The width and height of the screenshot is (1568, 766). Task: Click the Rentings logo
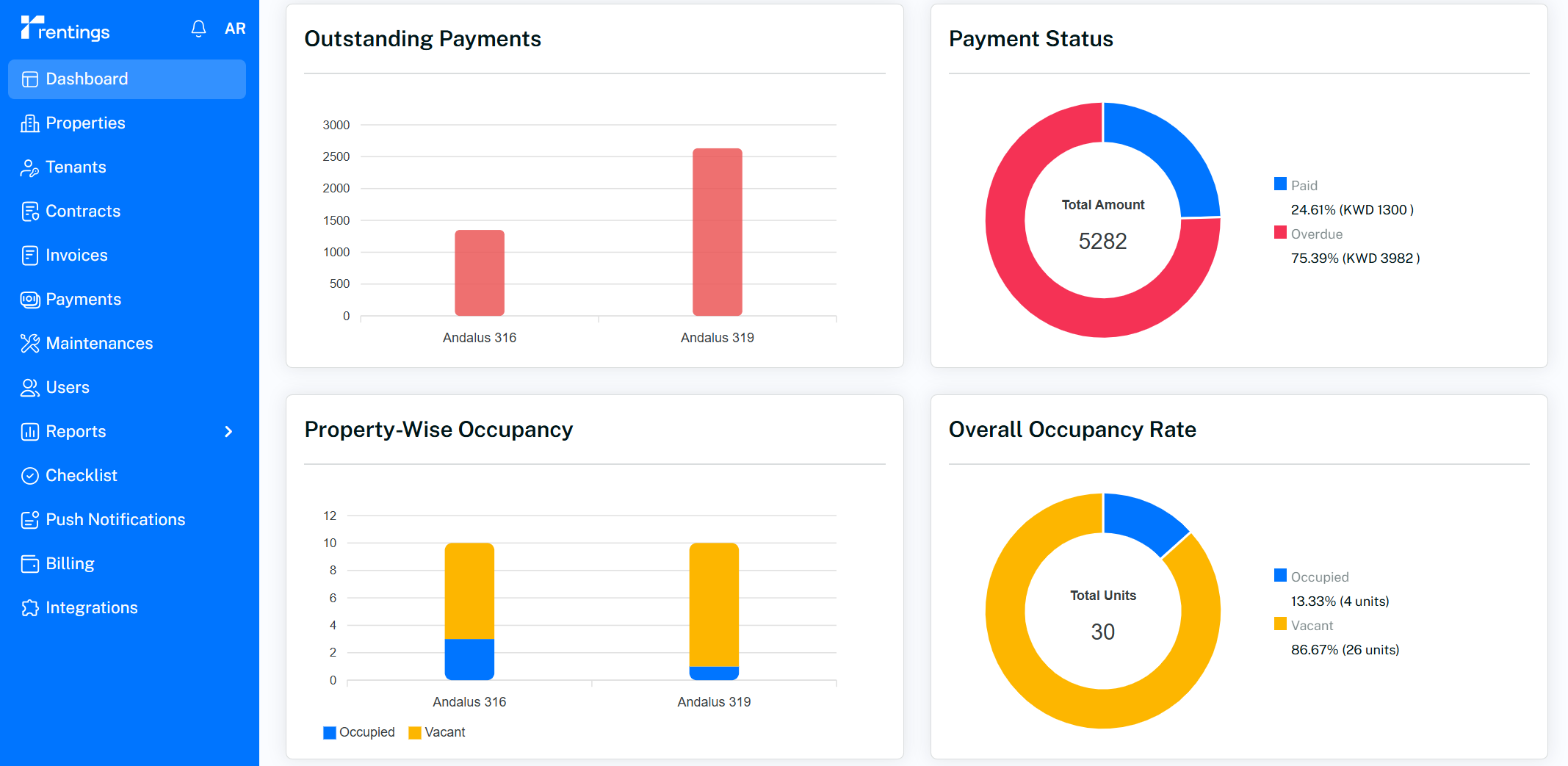[x=65, y=29]
